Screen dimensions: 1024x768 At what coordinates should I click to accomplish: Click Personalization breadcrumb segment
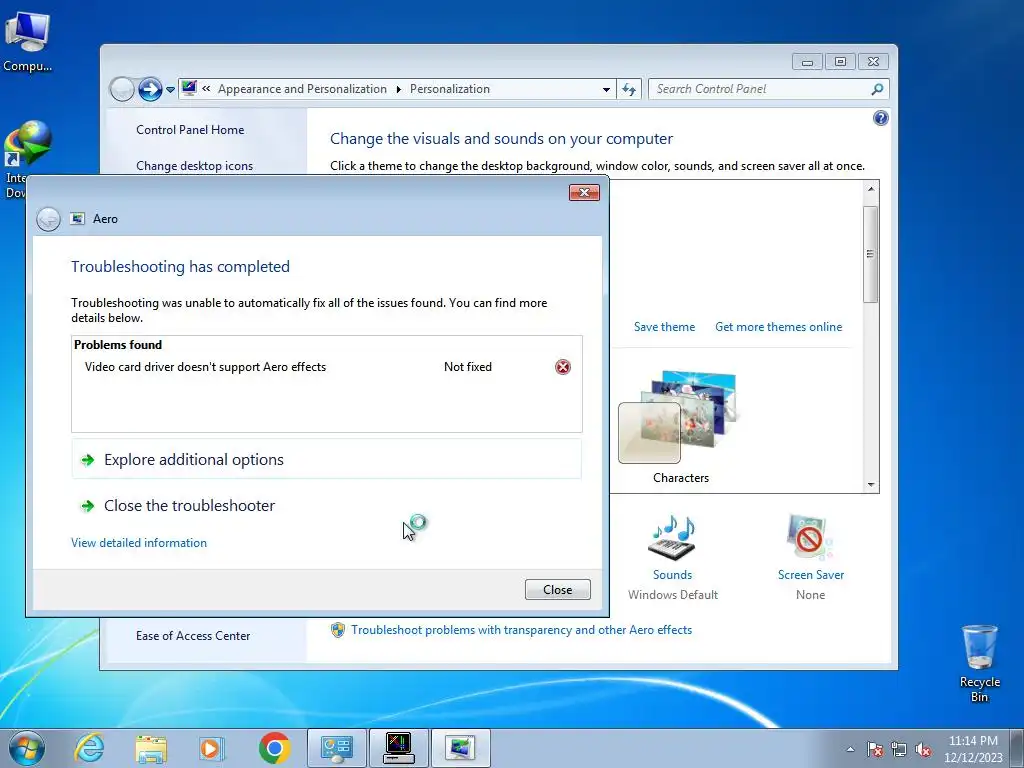pos(449,89)
